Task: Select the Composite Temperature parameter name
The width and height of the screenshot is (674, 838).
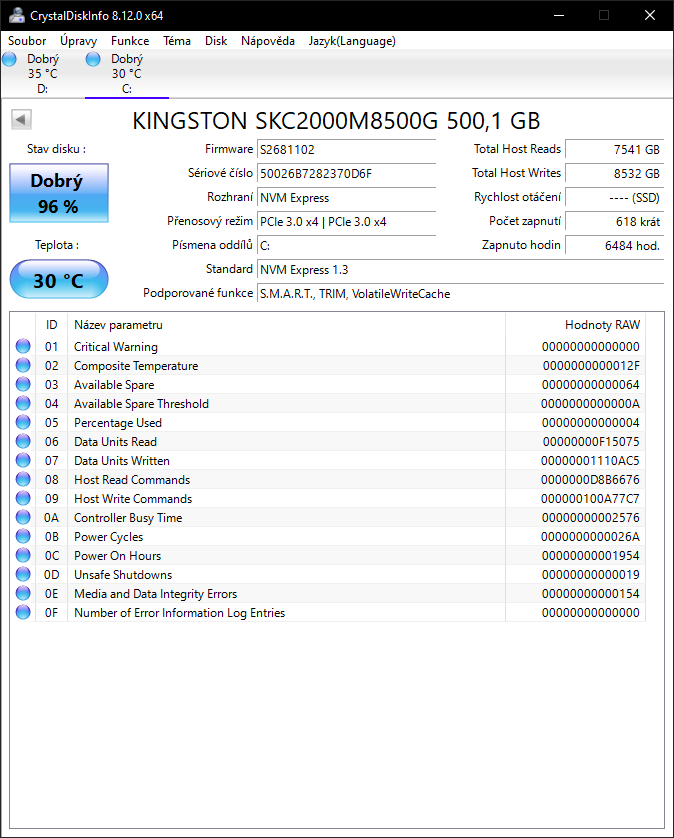Action: click(136, 366)
